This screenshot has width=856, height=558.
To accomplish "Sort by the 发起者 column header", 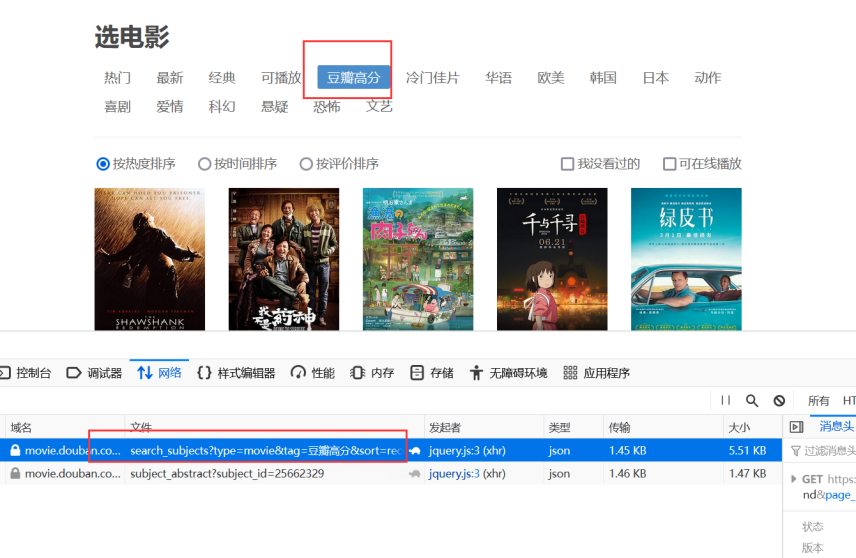I will (484, 427).
